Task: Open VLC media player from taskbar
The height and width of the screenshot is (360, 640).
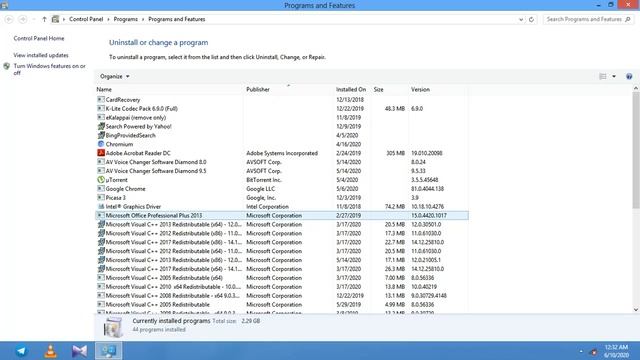Action: click(50, 351)
